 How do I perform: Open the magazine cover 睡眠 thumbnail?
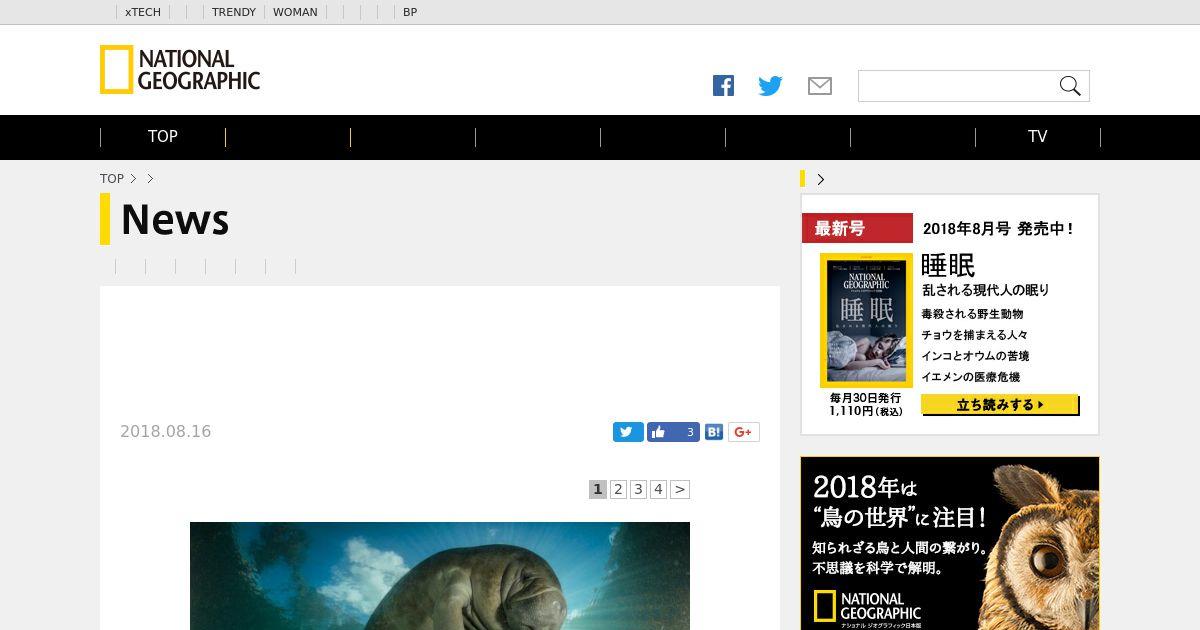point(866,320)
